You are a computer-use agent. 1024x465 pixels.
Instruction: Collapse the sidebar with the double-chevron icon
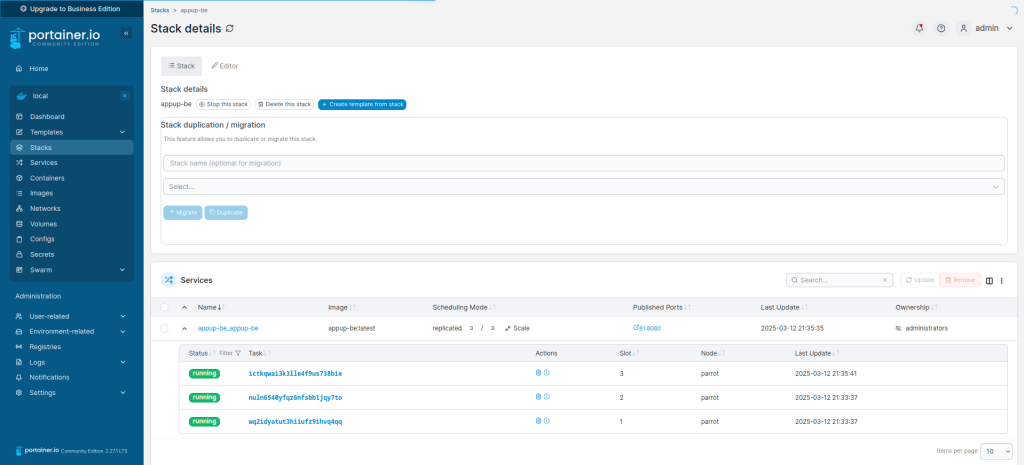(x=126, y=33)
